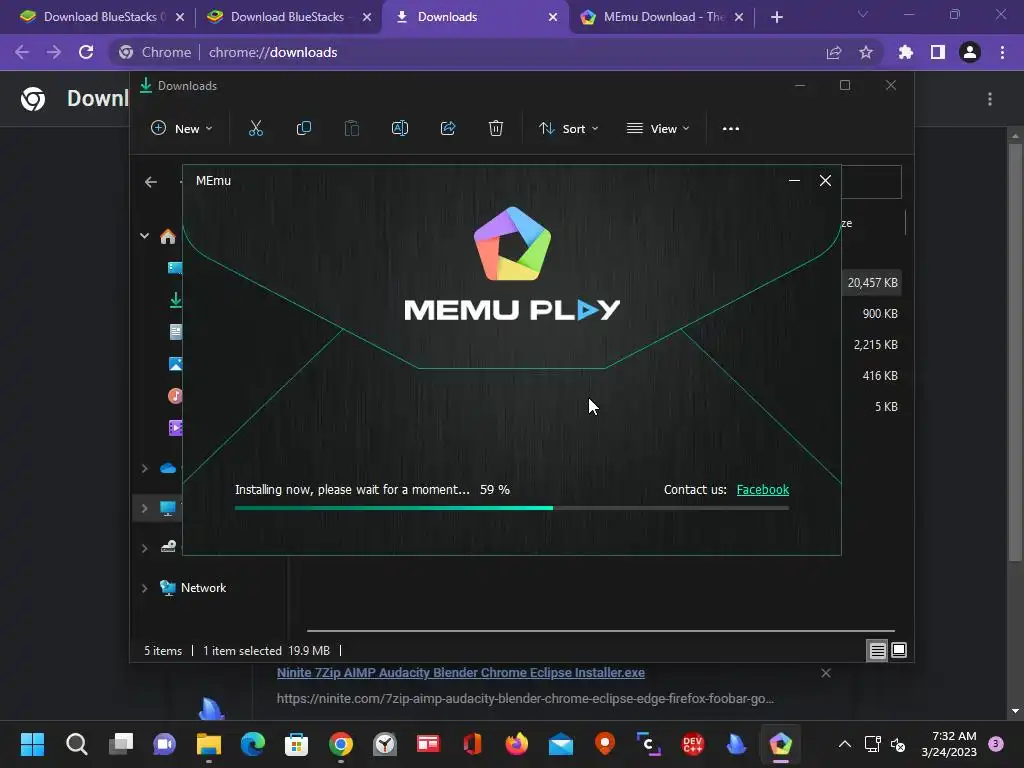Click the Copy icon in File Explorer toolbar
The image size is (1024, 768).
tap(304, 129)
